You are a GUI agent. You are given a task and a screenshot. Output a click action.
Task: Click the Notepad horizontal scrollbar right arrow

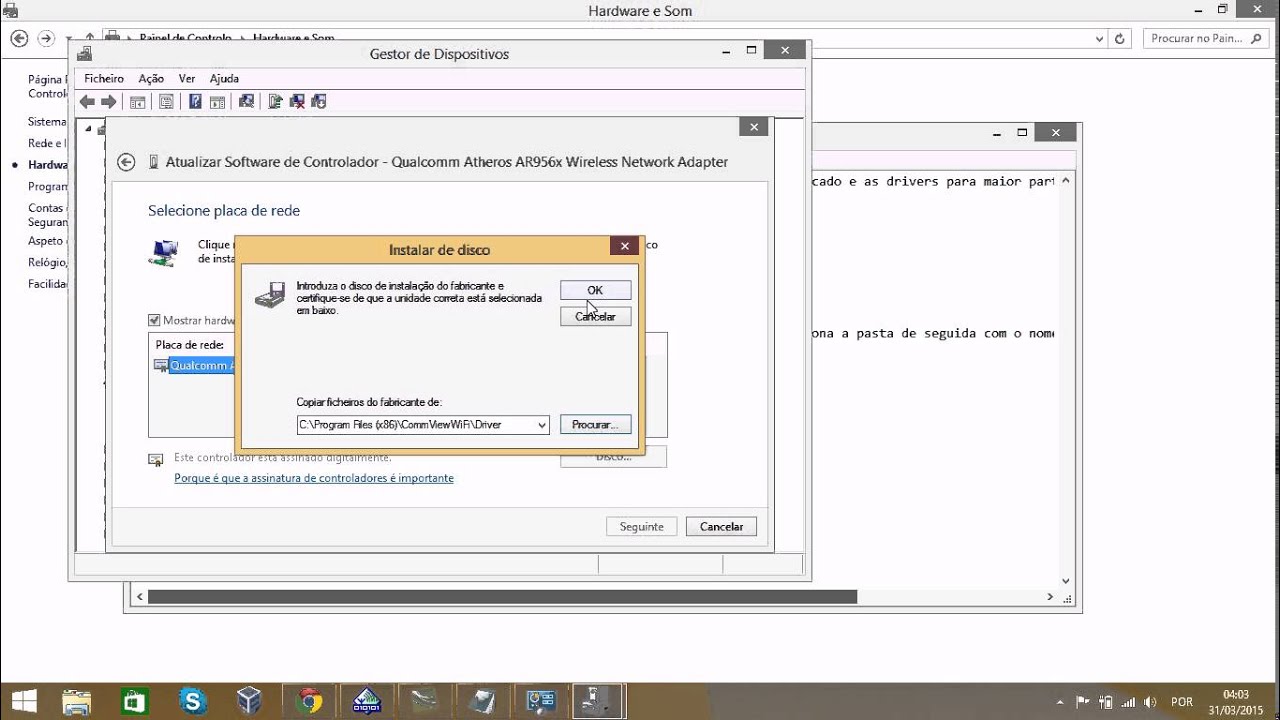(1050, 597)
